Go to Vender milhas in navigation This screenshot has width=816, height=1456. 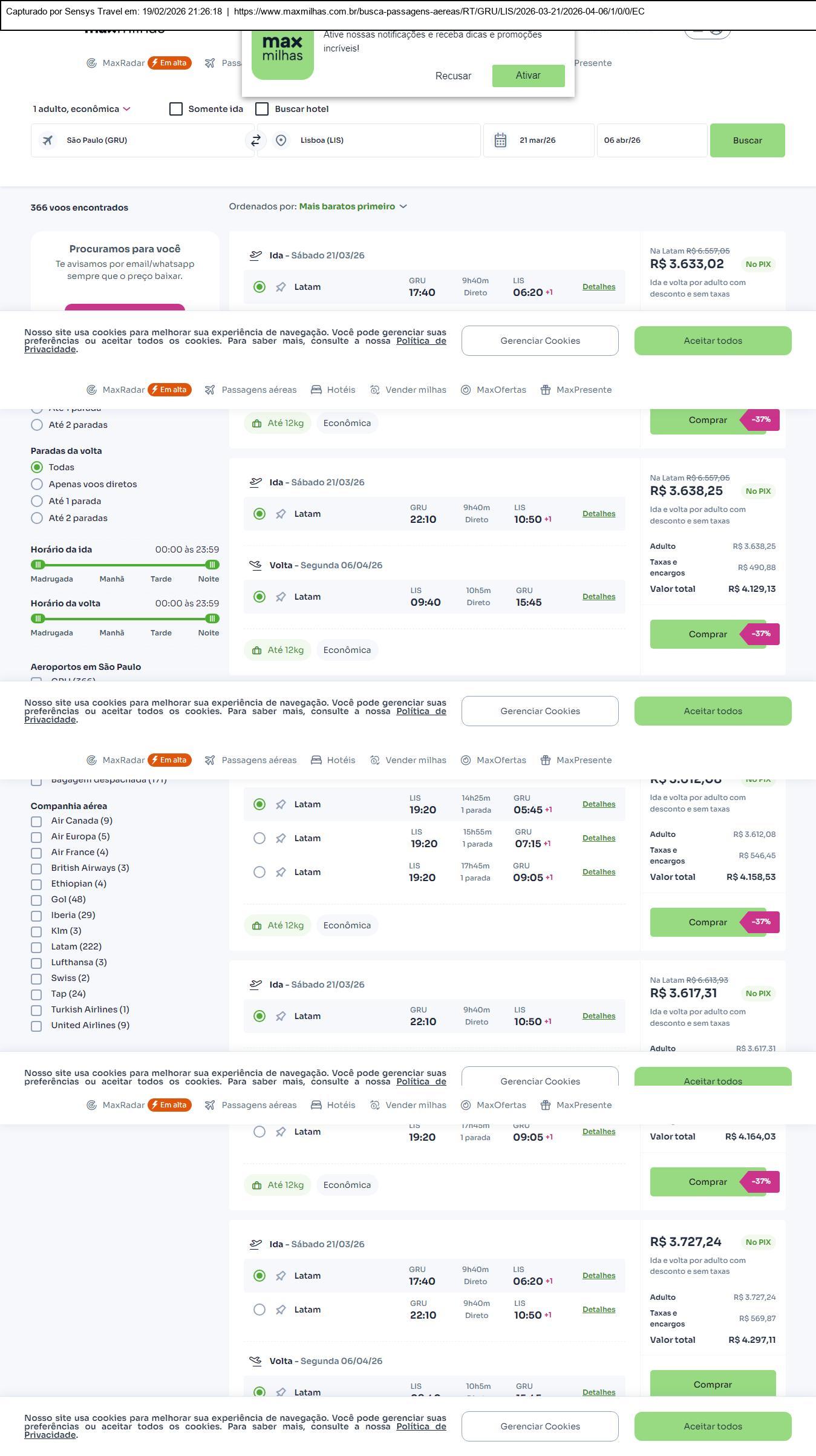click(x=408, y=390)
